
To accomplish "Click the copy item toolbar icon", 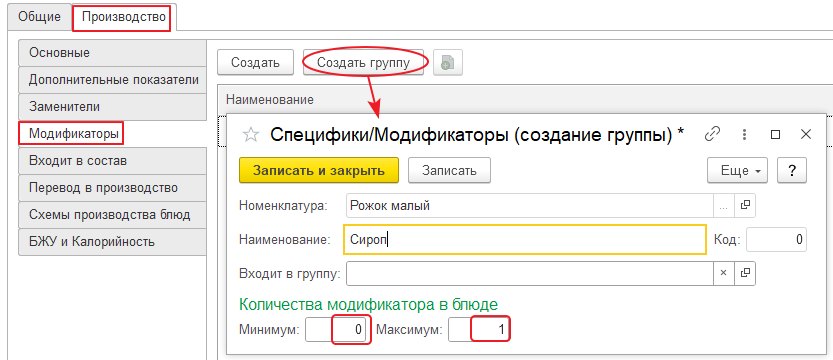I will pyautogui.click(x=447, y=63).
